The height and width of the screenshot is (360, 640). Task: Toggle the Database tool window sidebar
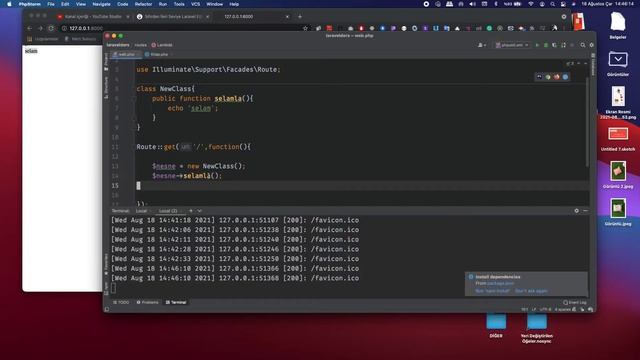coord(593,64)
